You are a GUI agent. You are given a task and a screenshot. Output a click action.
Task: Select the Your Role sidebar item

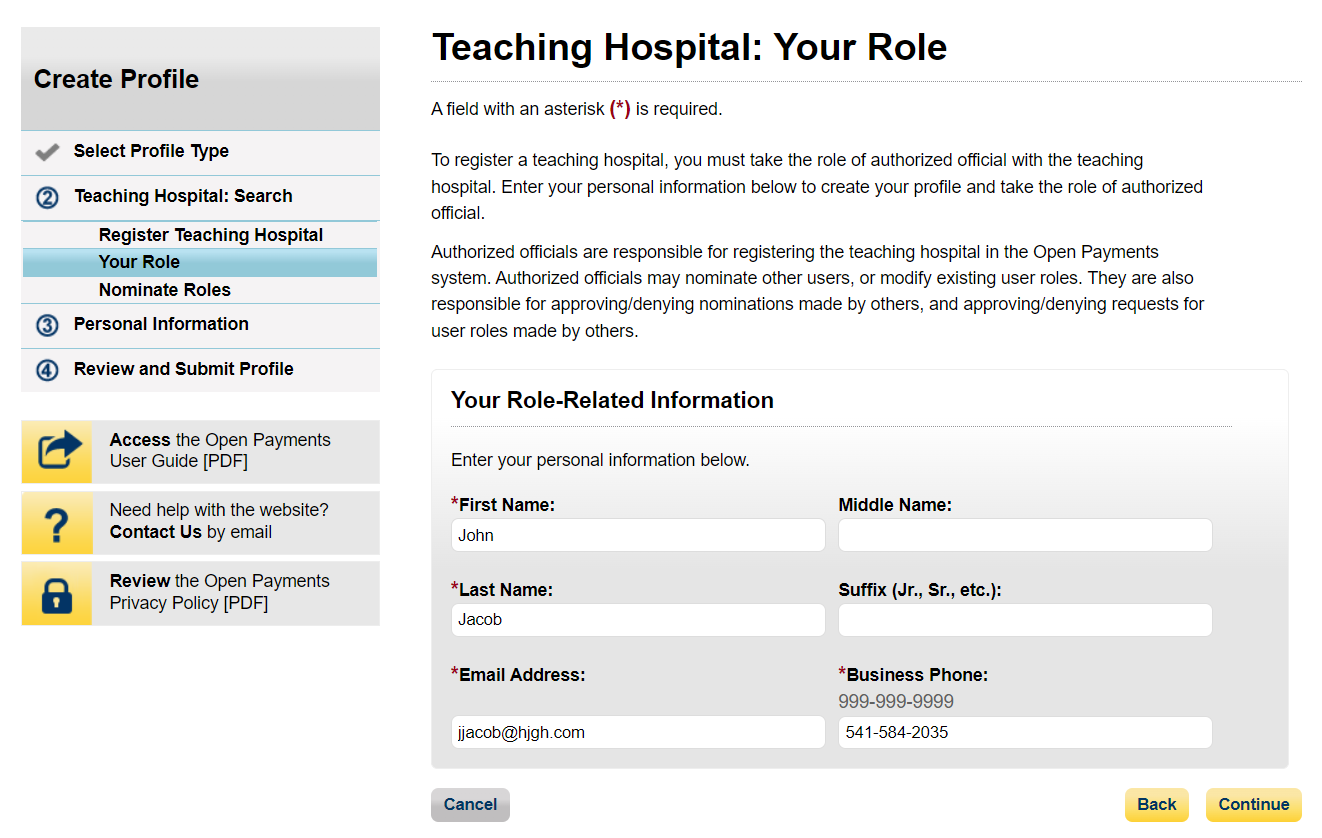[x=139, y=262]
